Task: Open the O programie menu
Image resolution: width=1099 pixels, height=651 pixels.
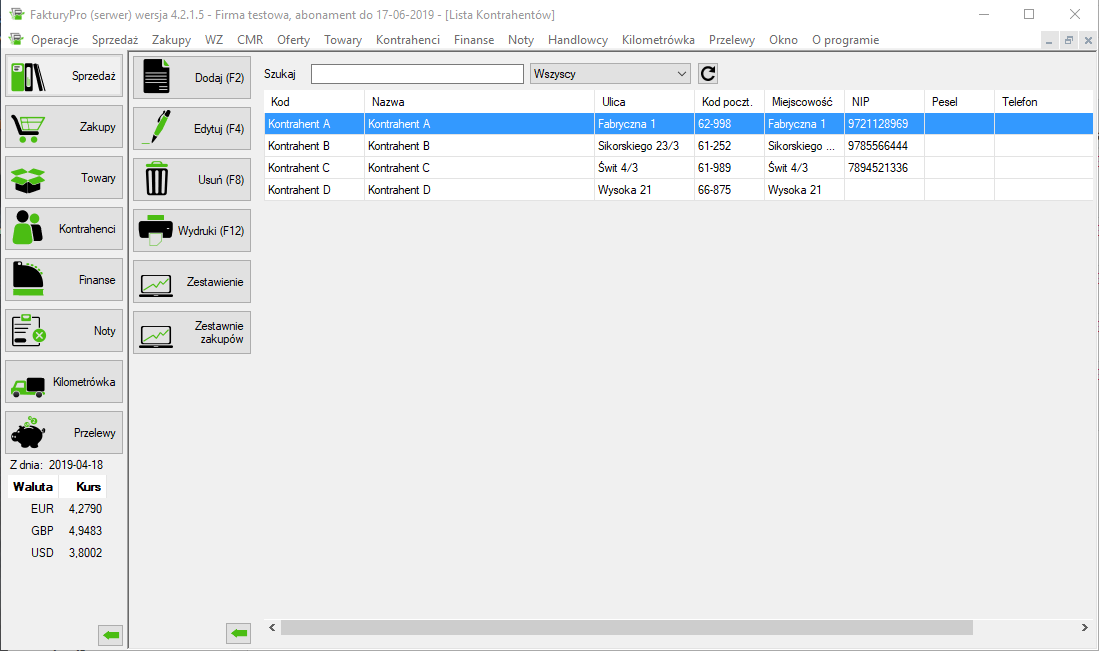Action: [x=845, y=40]
